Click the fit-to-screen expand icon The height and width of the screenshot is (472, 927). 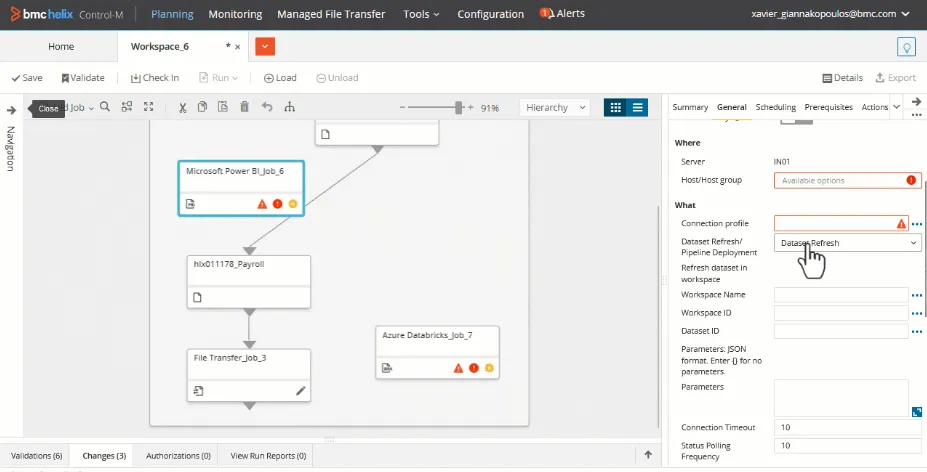pos(148,107)
